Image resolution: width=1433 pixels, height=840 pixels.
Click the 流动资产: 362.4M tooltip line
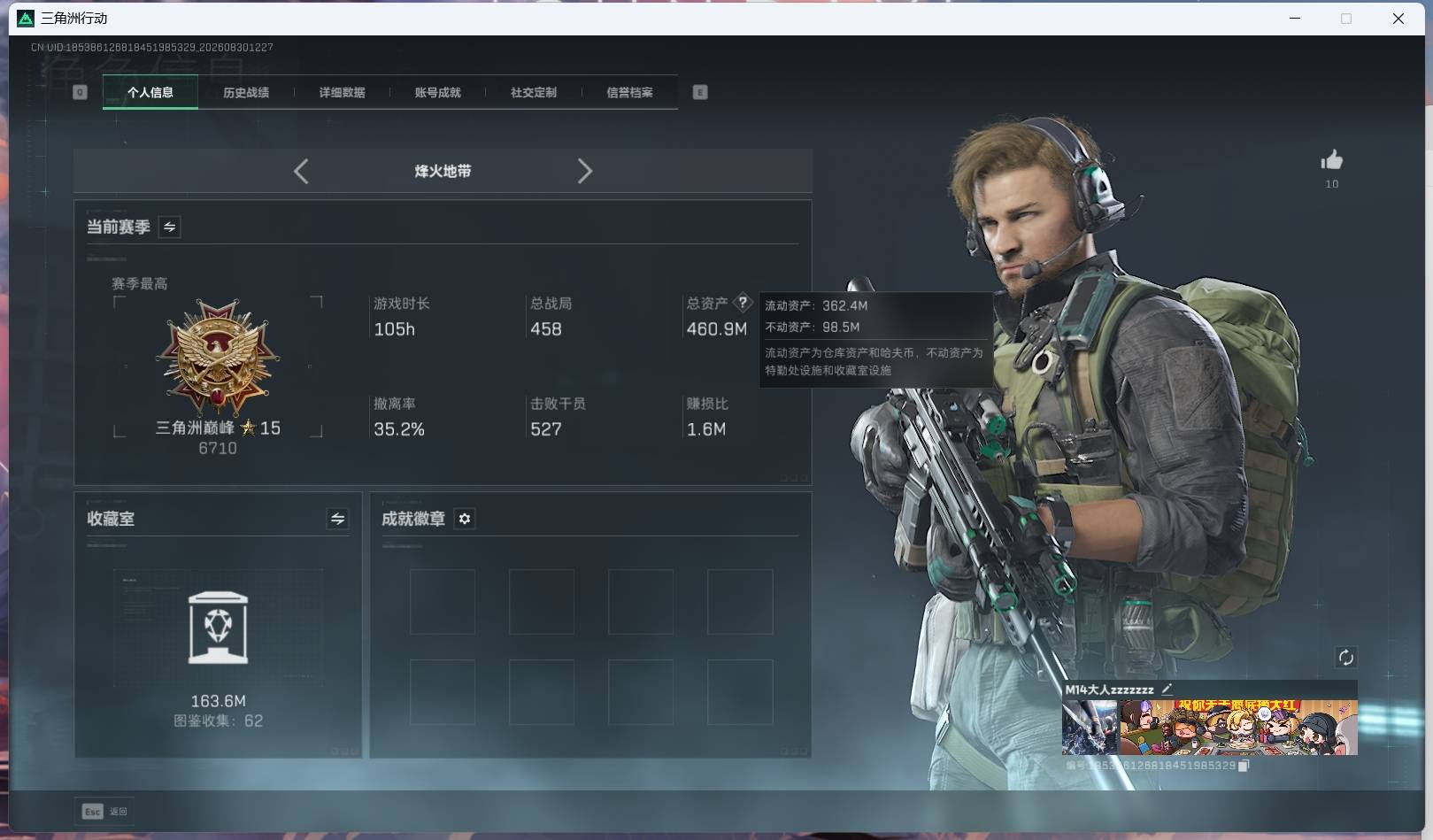click(x=816, y=305)
